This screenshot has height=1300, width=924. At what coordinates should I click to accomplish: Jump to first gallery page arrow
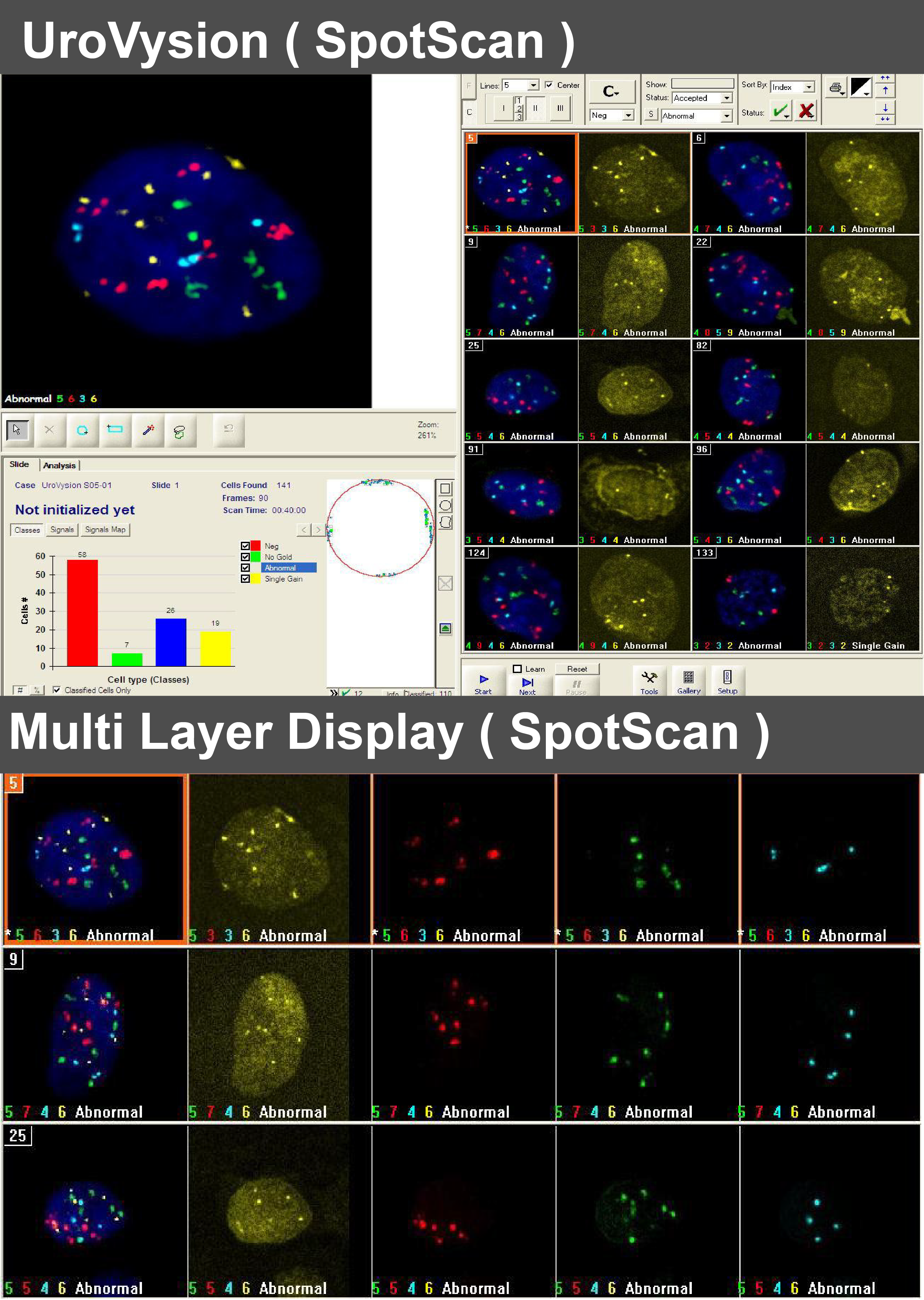885,78
